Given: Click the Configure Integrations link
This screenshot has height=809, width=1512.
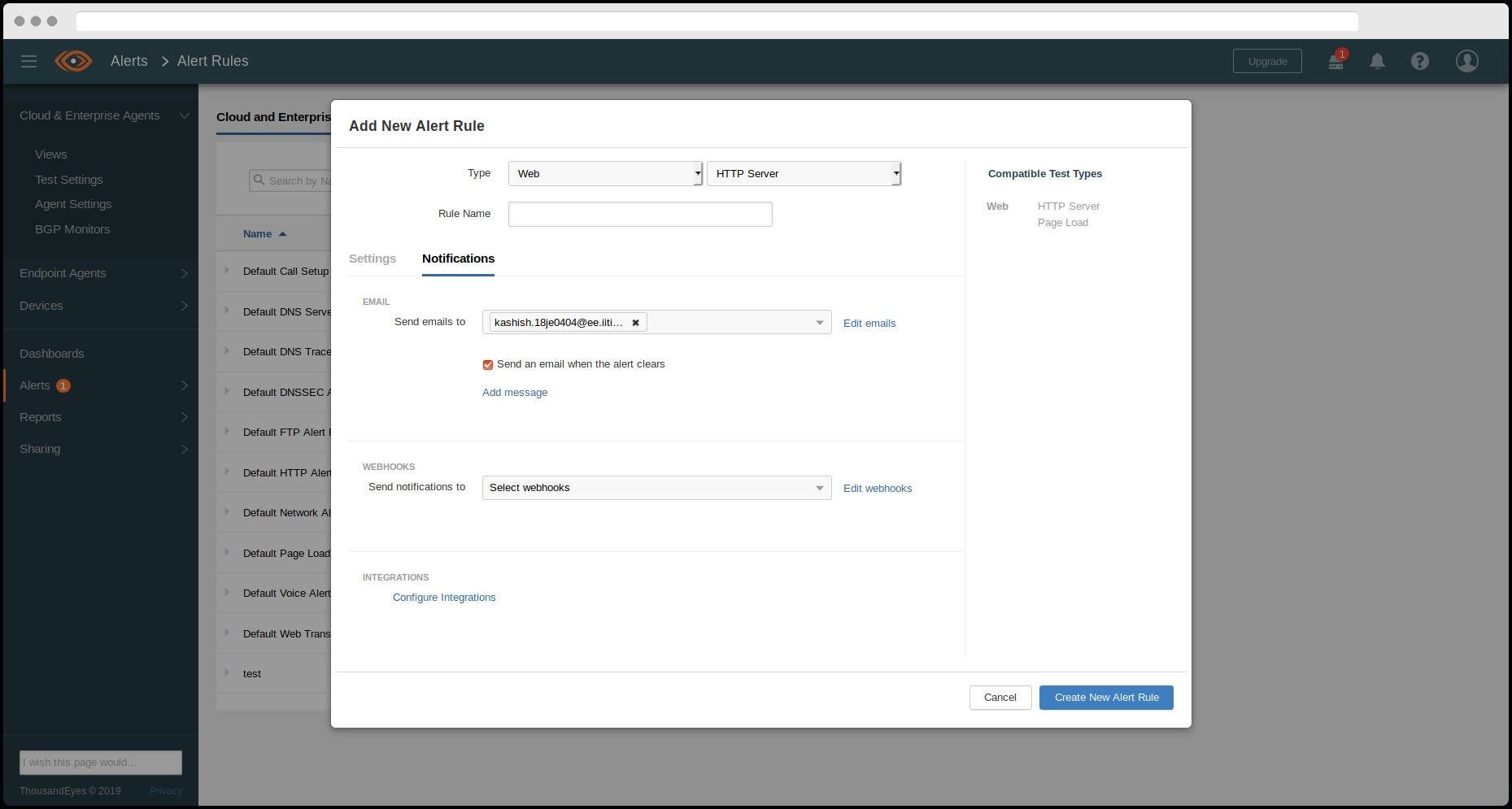Looking at the screenshot, I should pyautogui.click(x=444, y=598).
